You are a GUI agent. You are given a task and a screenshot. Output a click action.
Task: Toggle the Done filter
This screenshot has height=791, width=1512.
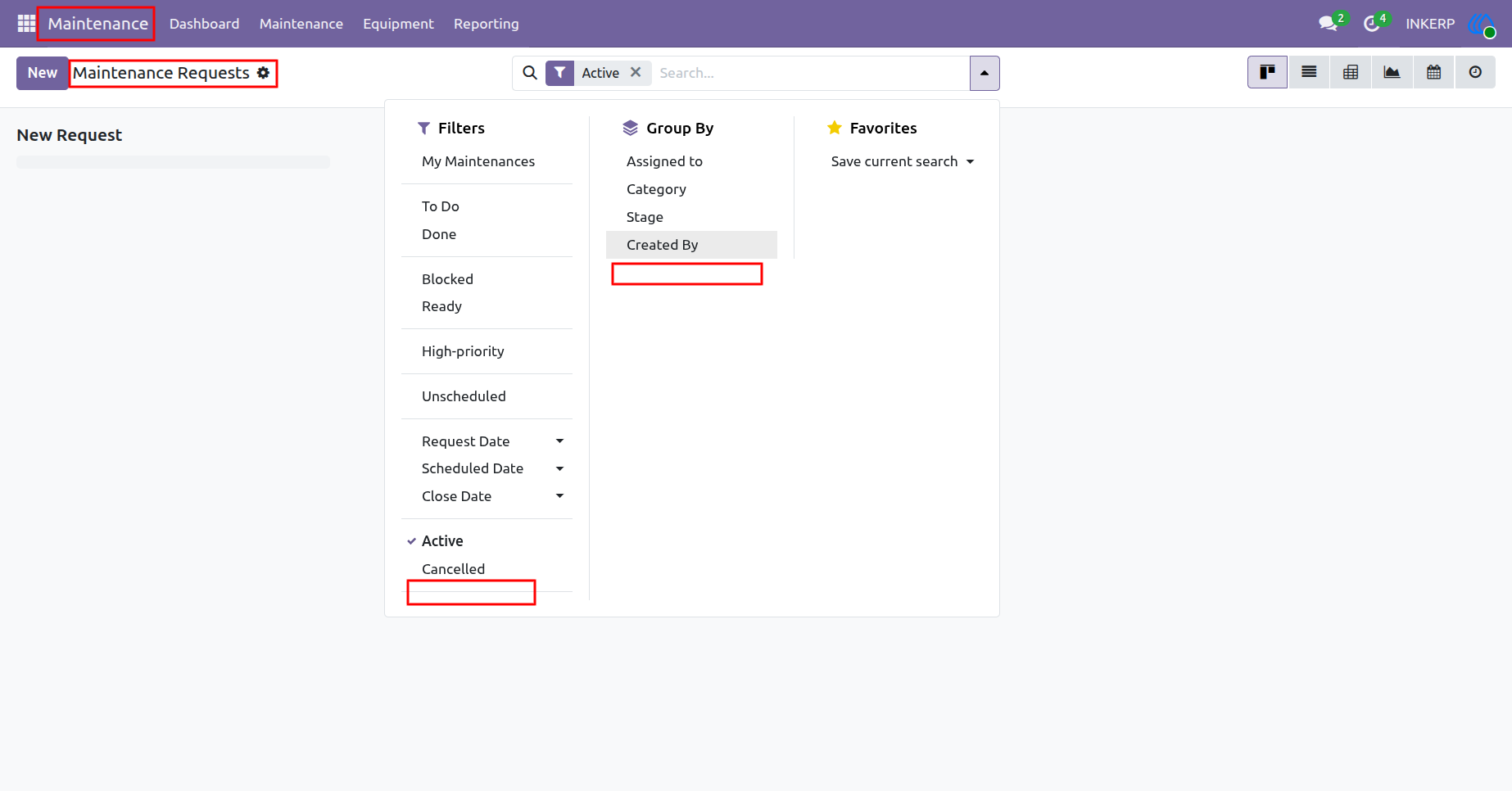(487, 234)
